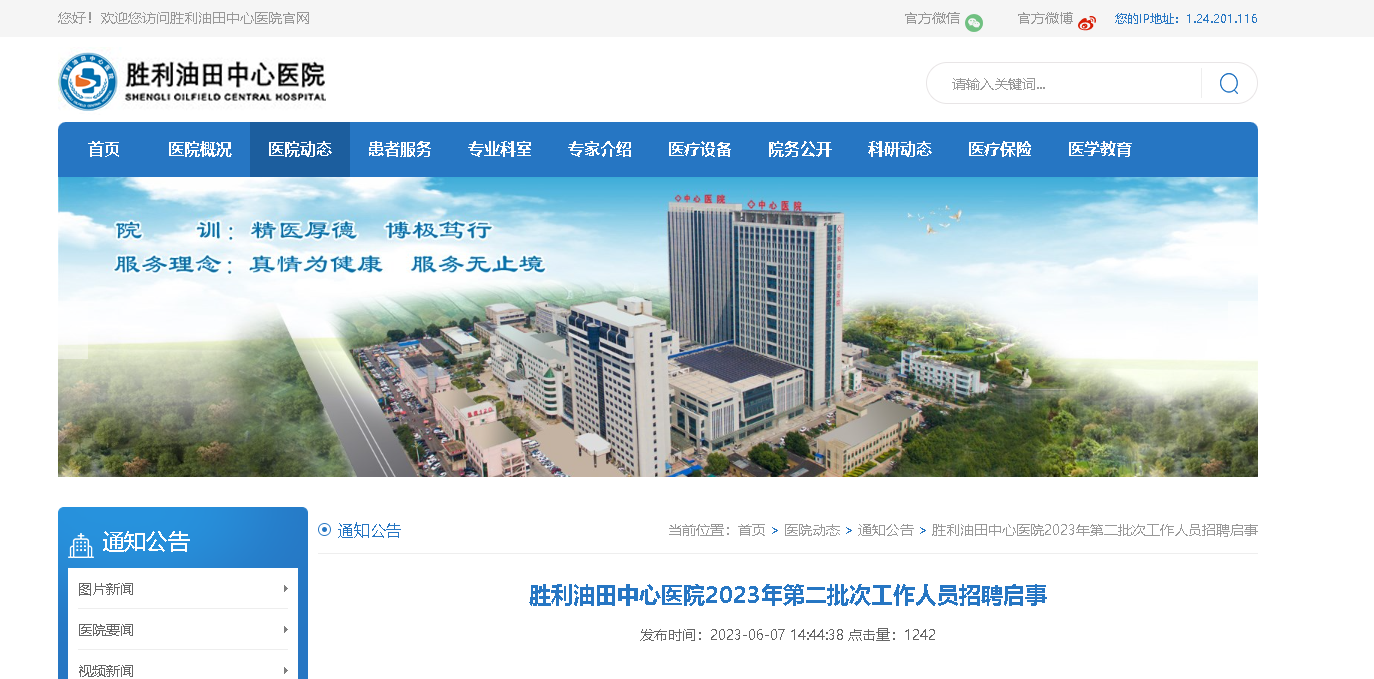Viewport: 1374px width, 679px height.
Task: Open the 医院动态 navigation menu
Action: [x=300, y=150]
